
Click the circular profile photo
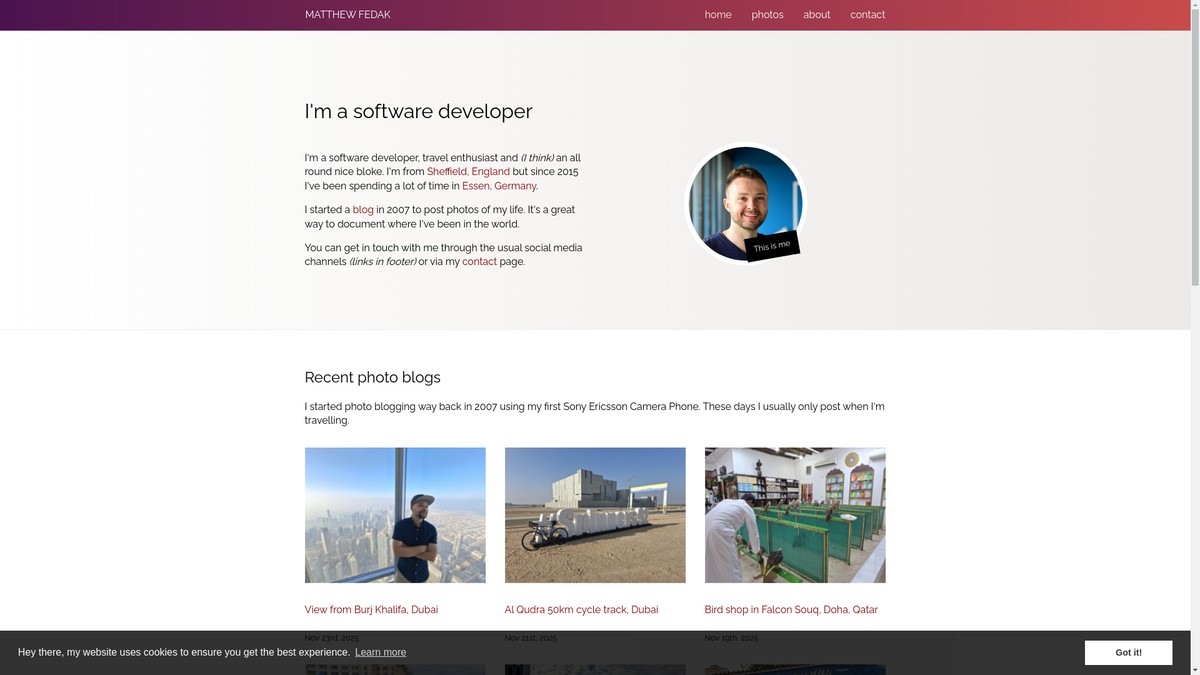coord(745,203)
